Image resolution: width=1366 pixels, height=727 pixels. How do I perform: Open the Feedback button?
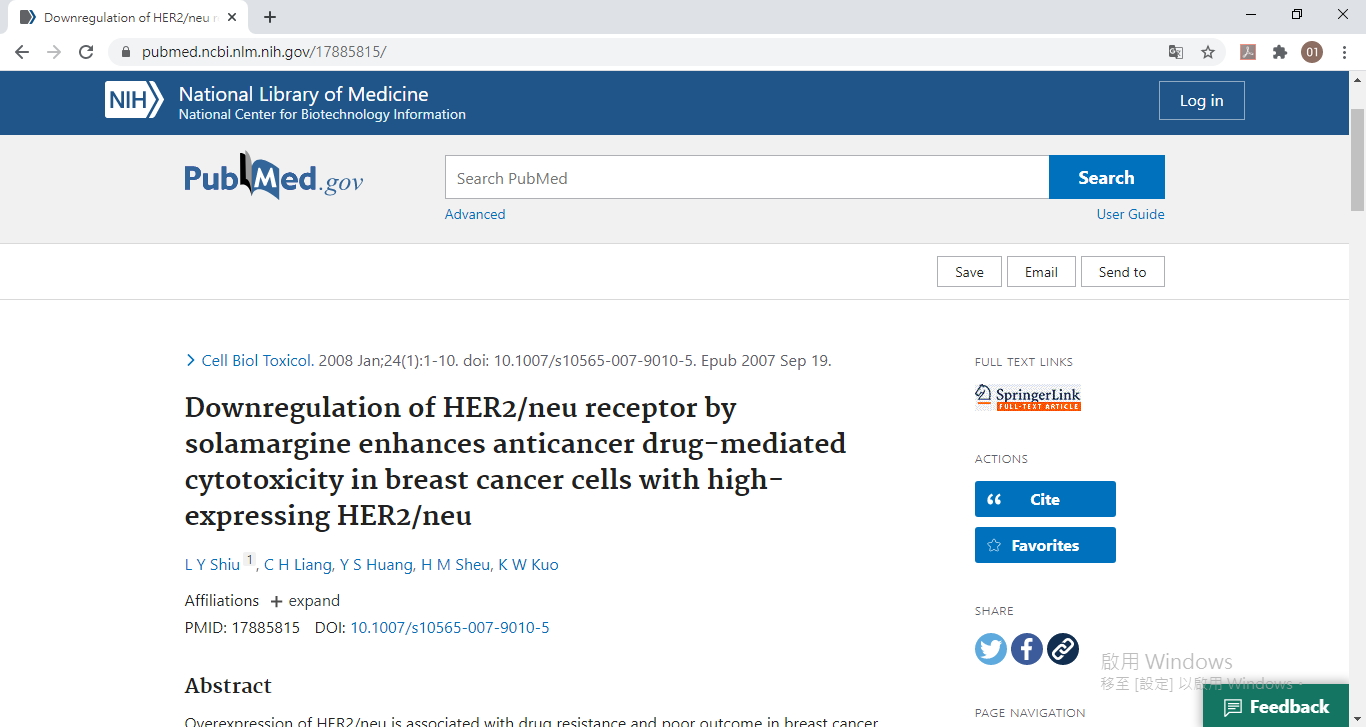coord(1277,706)
